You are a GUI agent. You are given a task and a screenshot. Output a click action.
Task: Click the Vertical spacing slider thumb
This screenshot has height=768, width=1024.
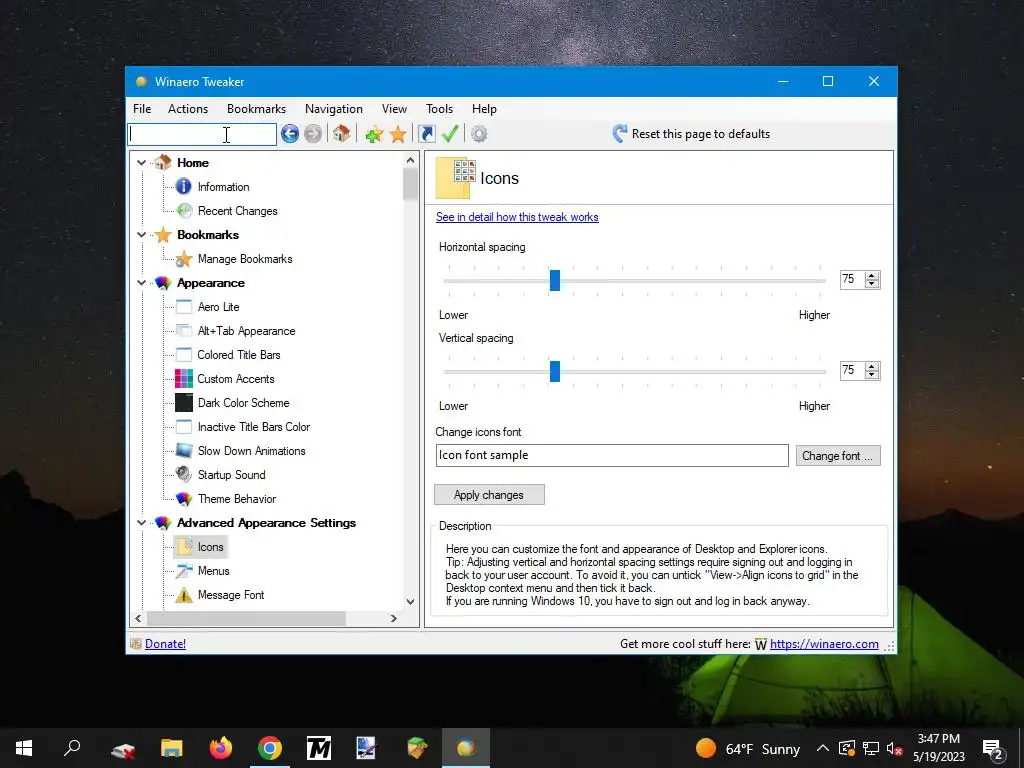point(554,371)
